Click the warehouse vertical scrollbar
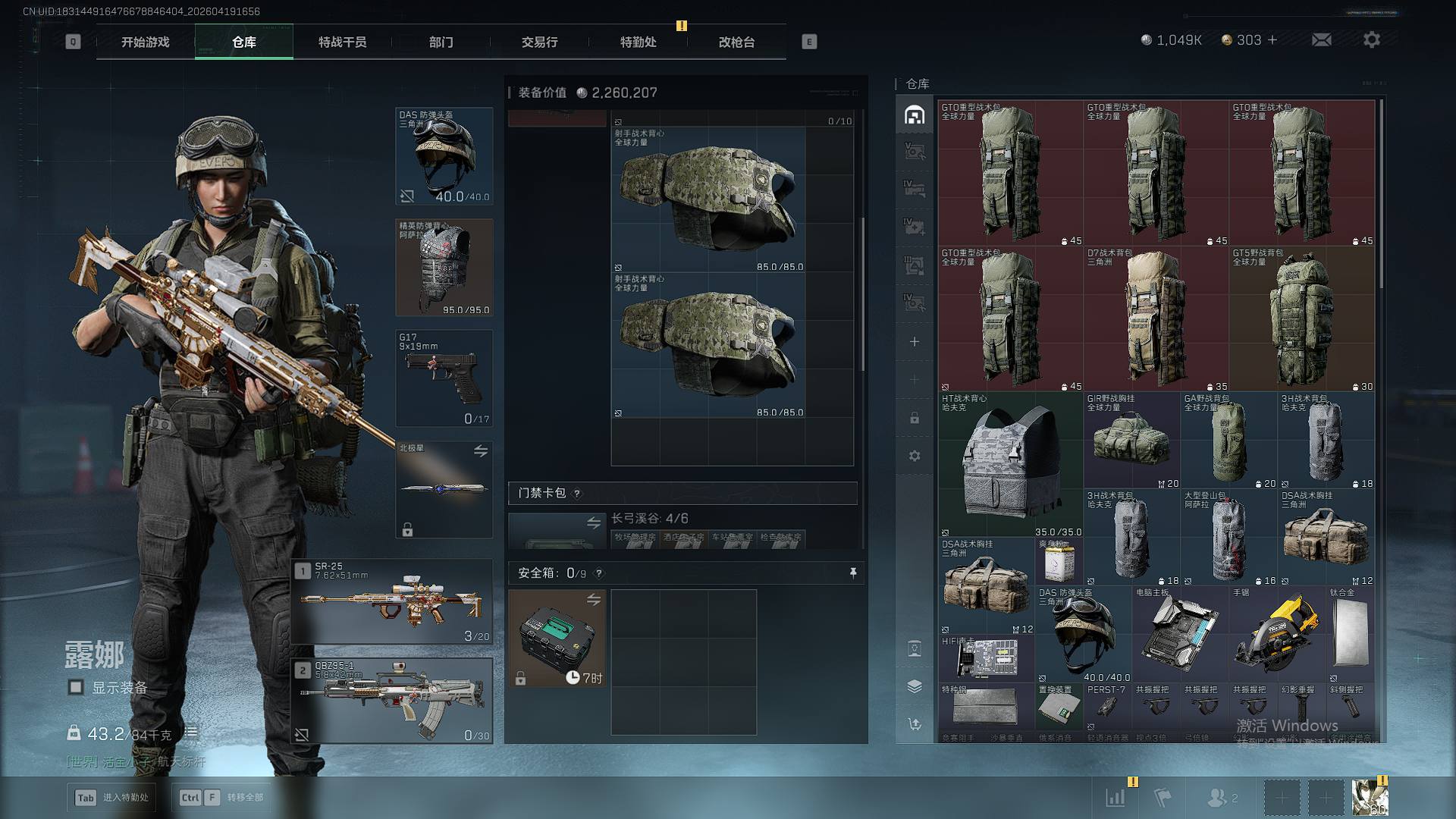This screenshot has height=819, width=1456. click(x=1381, y=193)
